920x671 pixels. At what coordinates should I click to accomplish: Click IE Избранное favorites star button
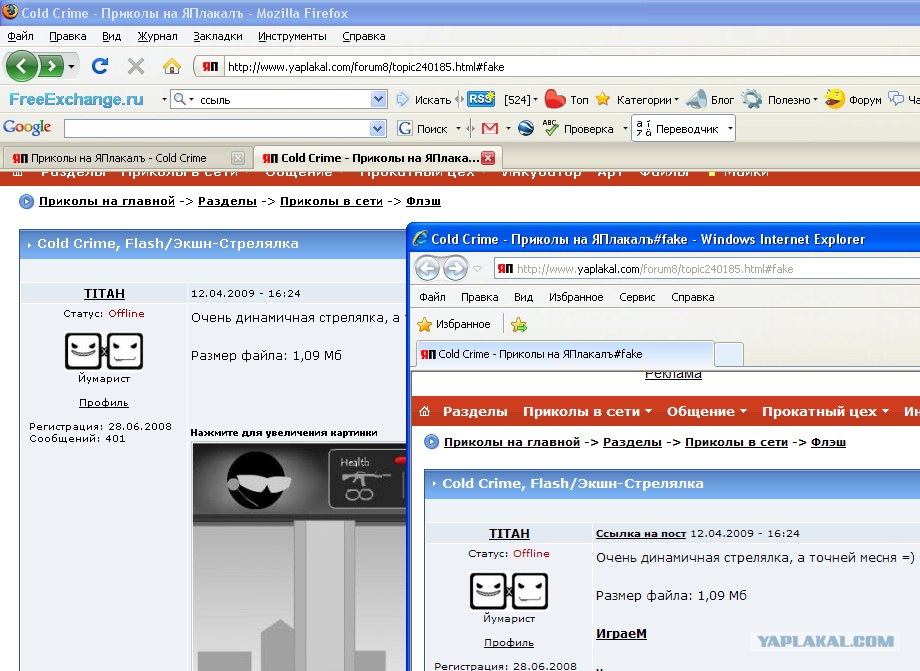pyautogui.click(x=454, y=324)
